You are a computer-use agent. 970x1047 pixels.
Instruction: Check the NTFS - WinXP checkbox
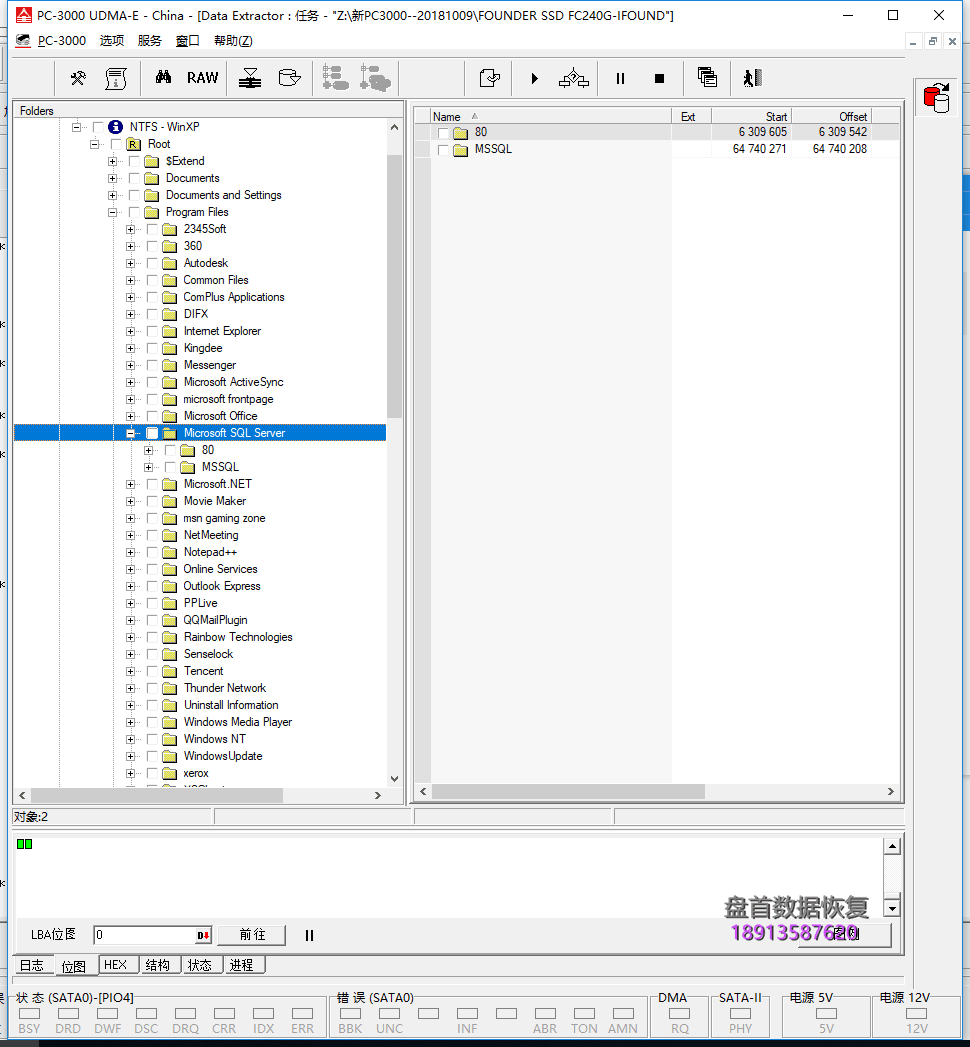pyautogui.click(x=98, y=127)
